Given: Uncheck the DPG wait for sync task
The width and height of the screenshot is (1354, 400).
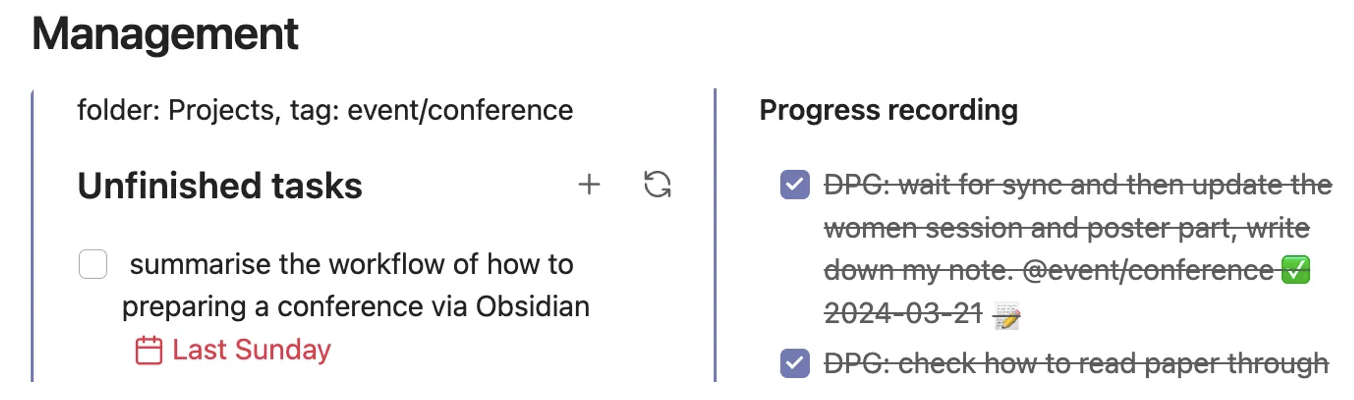Looking at the screenshot, I should click(x=794, y=186).
